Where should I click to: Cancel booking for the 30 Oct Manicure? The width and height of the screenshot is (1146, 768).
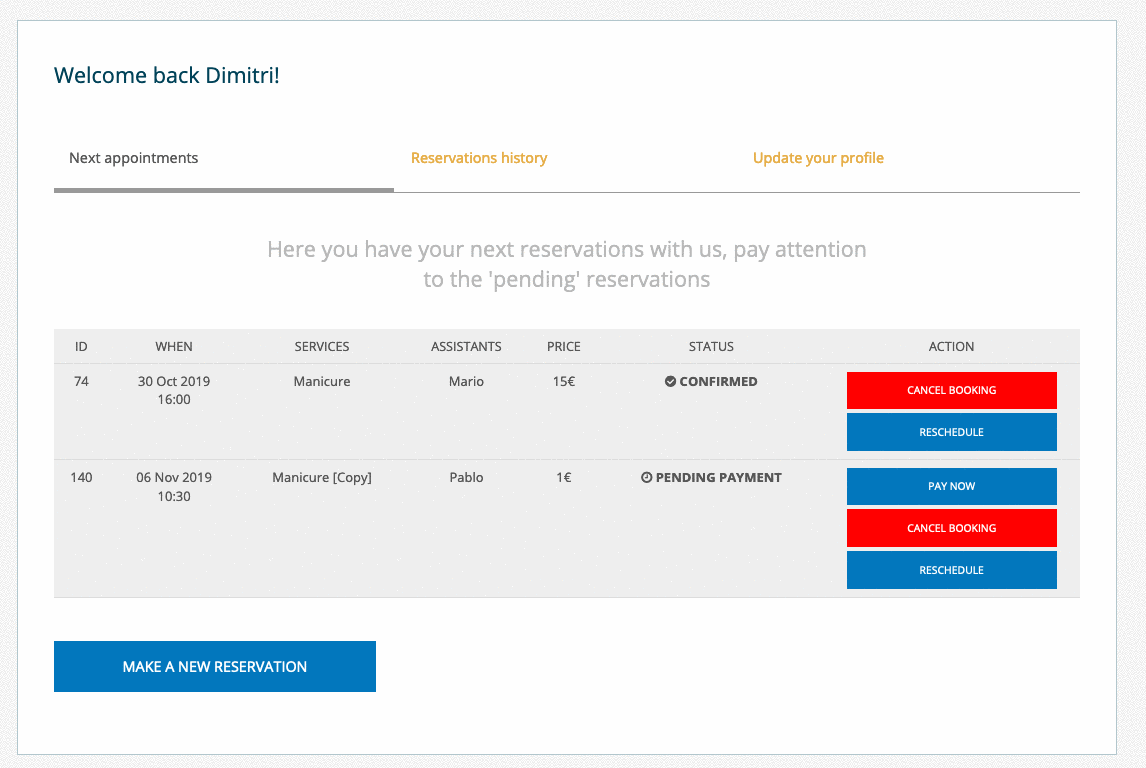tap(951, 390)
